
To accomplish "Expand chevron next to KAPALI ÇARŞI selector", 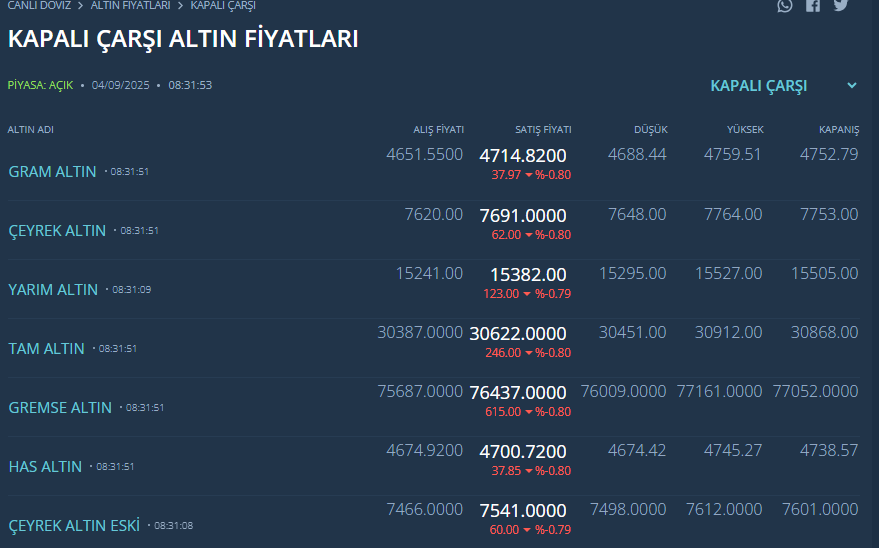I will pos(852,86).
